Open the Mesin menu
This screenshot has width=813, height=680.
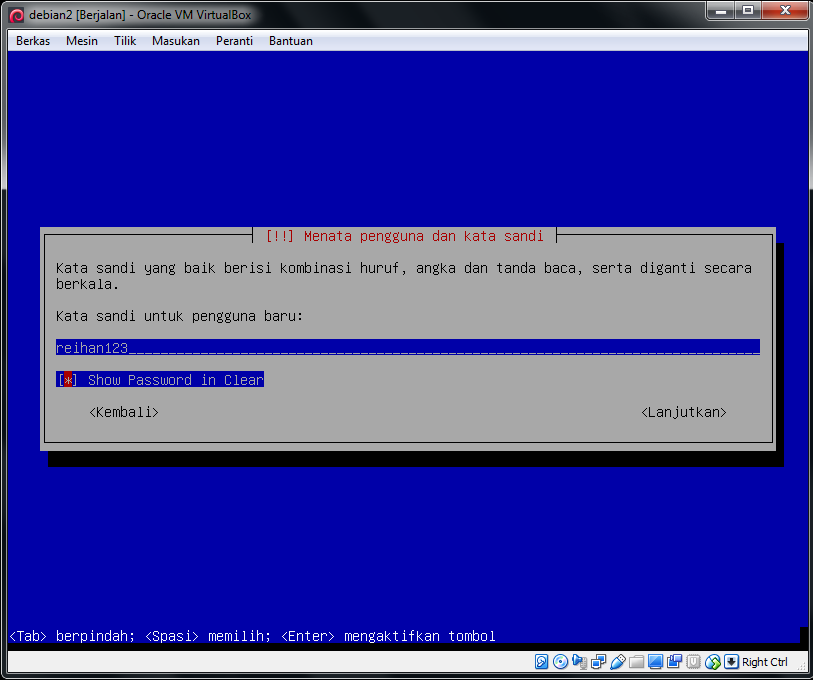click(82, 41)
